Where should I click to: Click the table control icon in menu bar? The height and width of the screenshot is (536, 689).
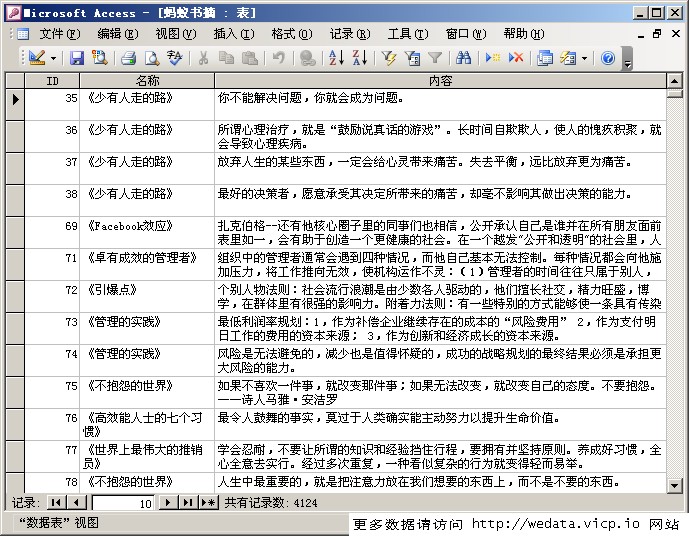22,34
